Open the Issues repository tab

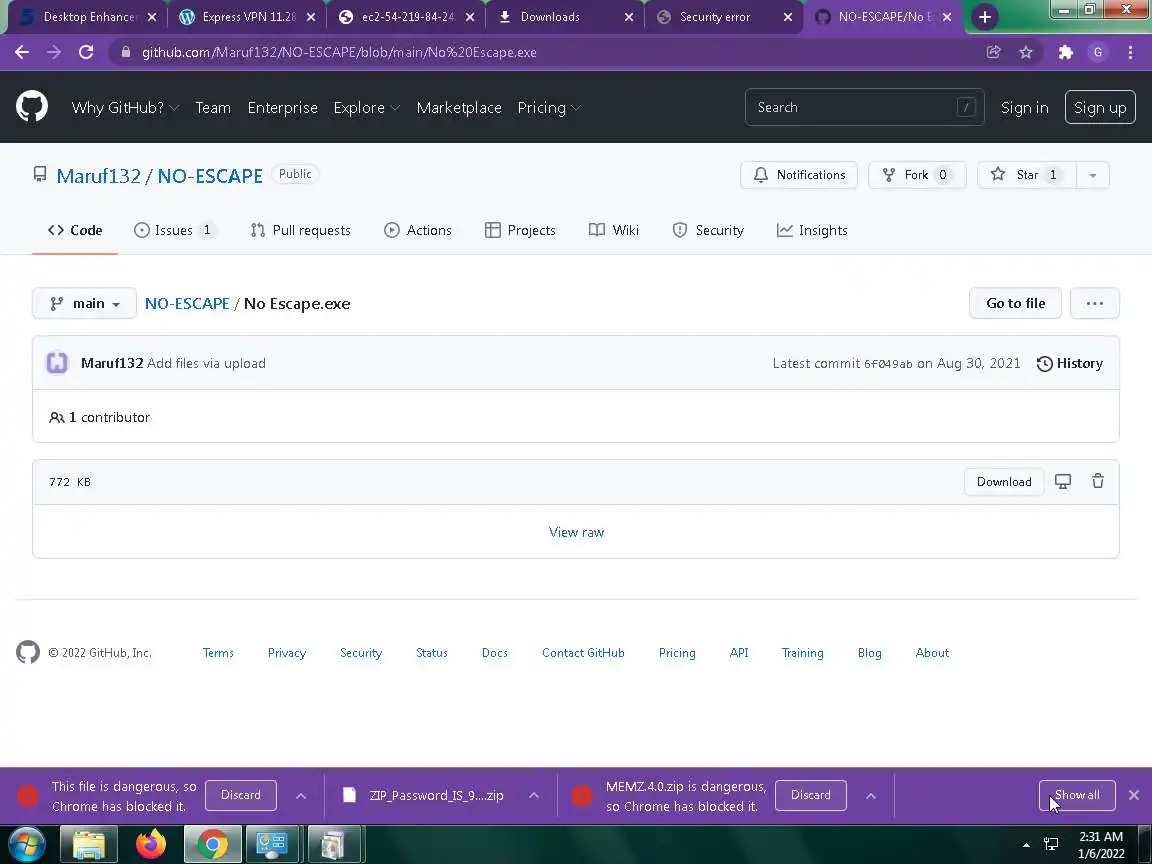(x=175, y=230)
